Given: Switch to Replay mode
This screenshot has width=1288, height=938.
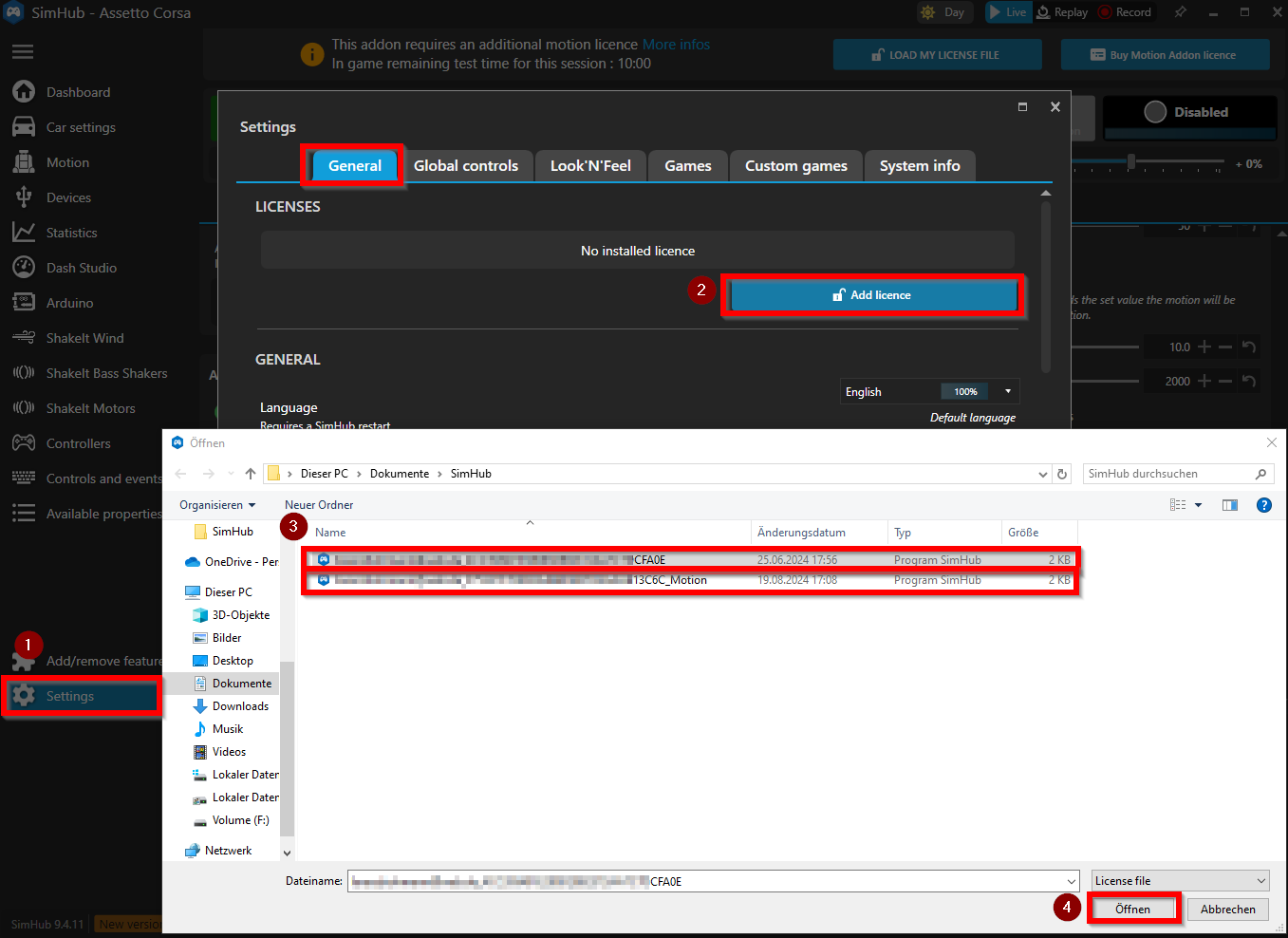Looking at the screenshot, I should coord(1063,11).
